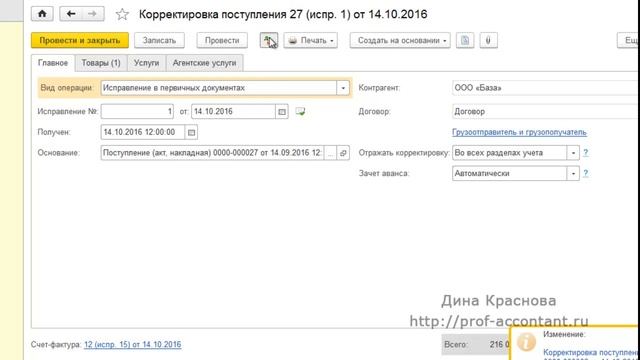Click the green status icon after the date

[300, 111]
